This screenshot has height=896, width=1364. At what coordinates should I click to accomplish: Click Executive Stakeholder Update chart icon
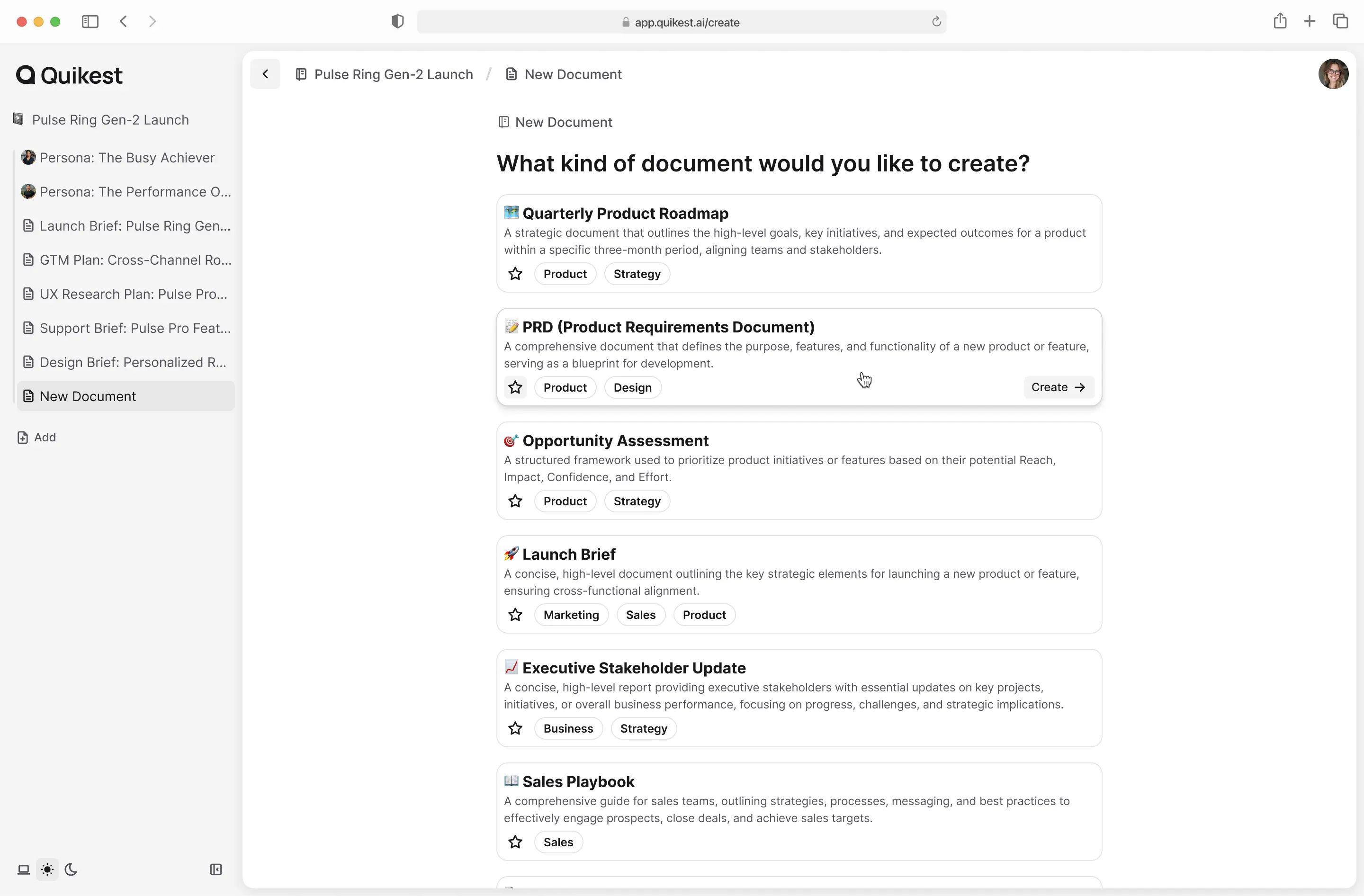(x=511, y=667)
